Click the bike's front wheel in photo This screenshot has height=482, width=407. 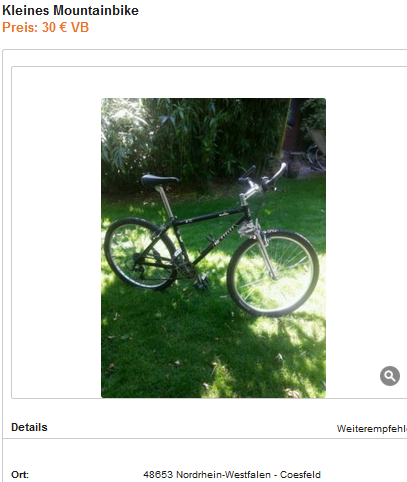[273, 273]
